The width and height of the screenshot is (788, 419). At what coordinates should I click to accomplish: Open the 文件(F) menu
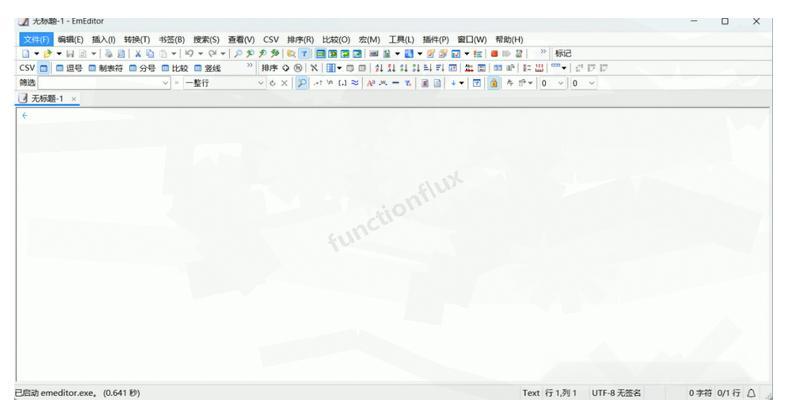[36, 39]
